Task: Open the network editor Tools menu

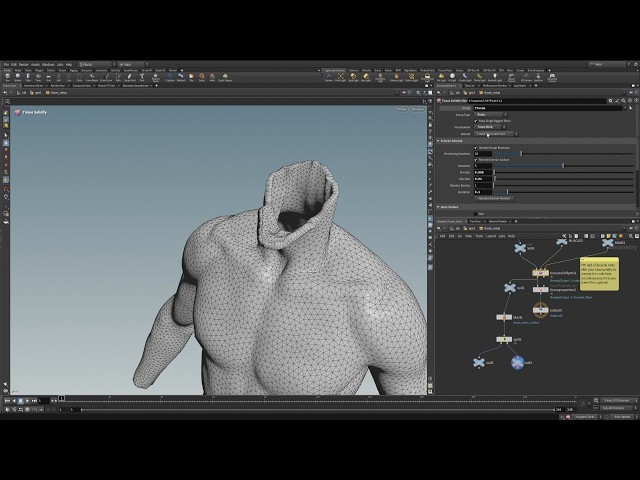Action: 479,236
